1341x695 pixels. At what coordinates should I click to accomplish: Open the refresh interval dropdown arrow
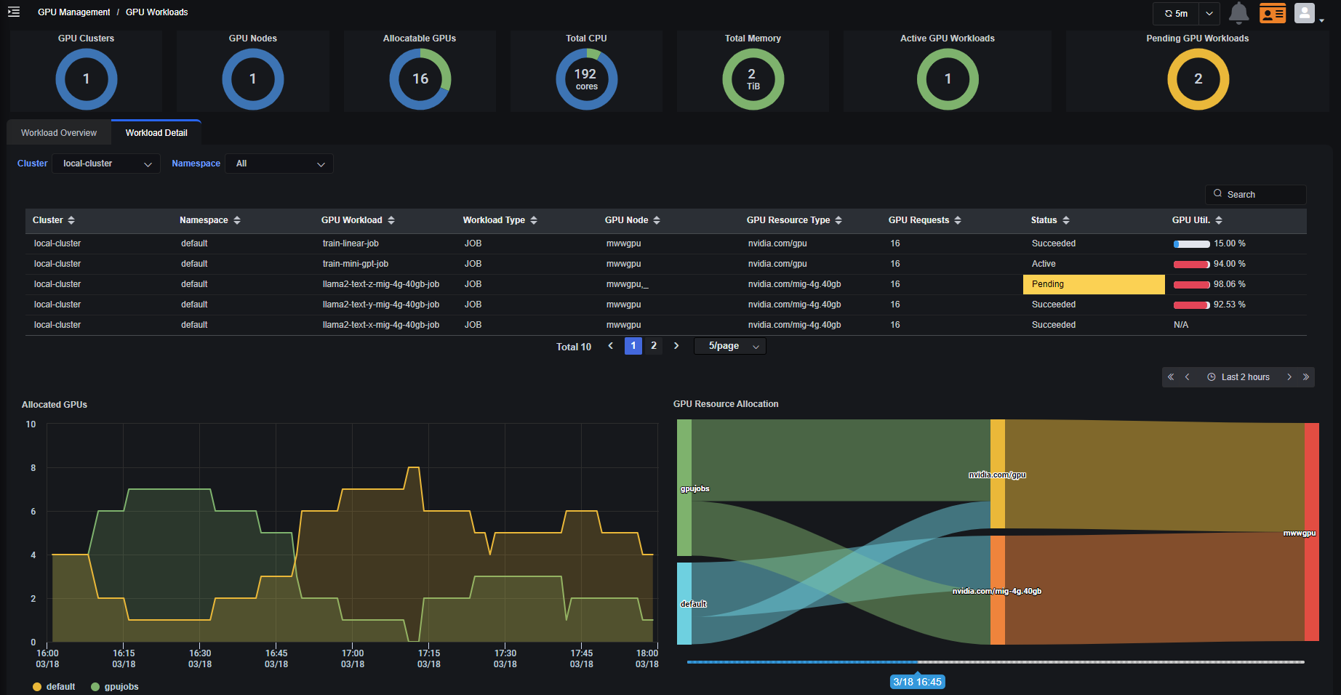[x=1209, y=13]
